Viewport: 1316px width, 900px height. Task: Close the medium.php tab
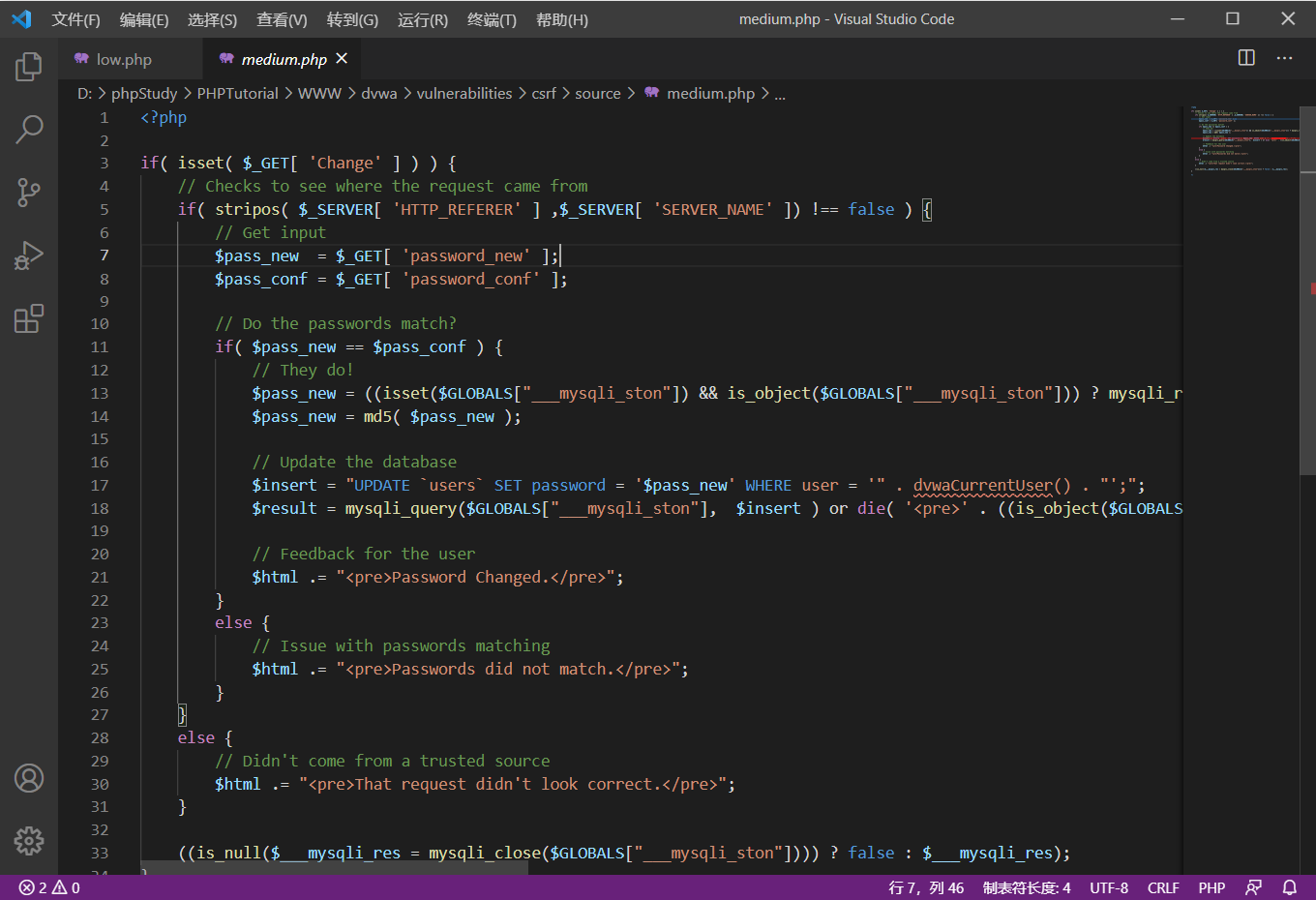pos(342,59)
